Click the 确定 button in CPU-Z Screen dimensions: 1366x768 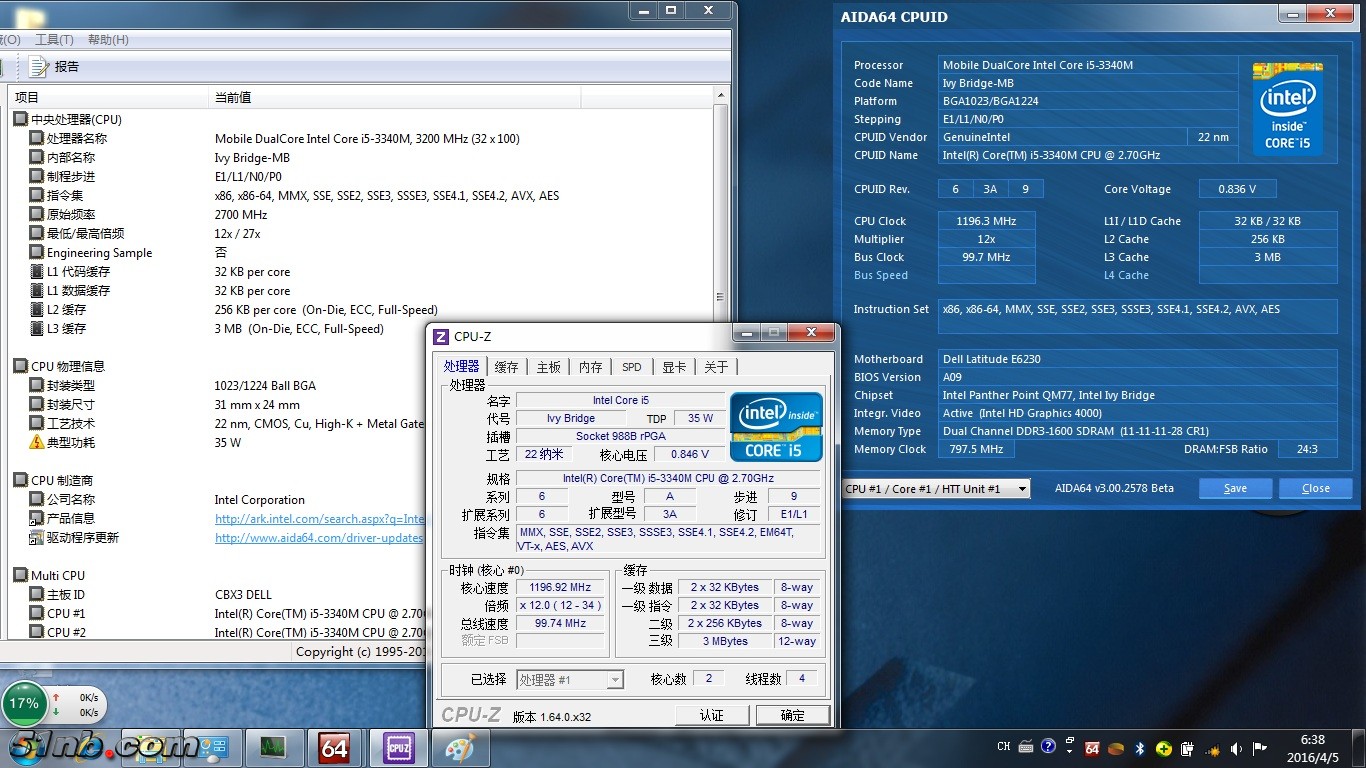click(x=792, y=715)
